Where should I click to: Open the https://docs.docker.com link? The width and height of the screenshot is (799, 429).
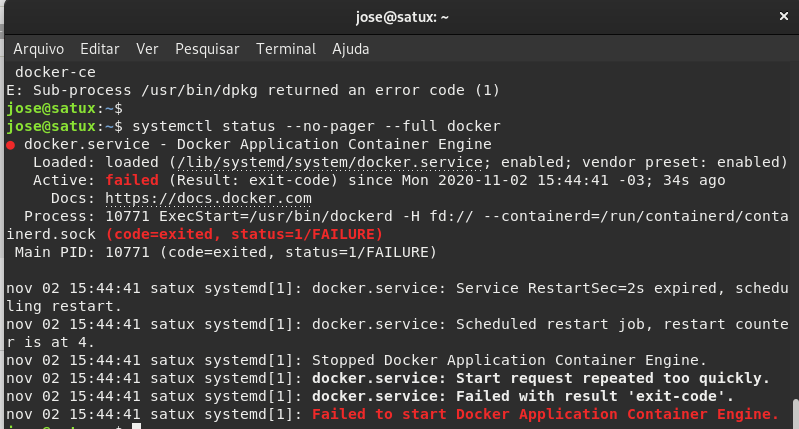point(208,198)
